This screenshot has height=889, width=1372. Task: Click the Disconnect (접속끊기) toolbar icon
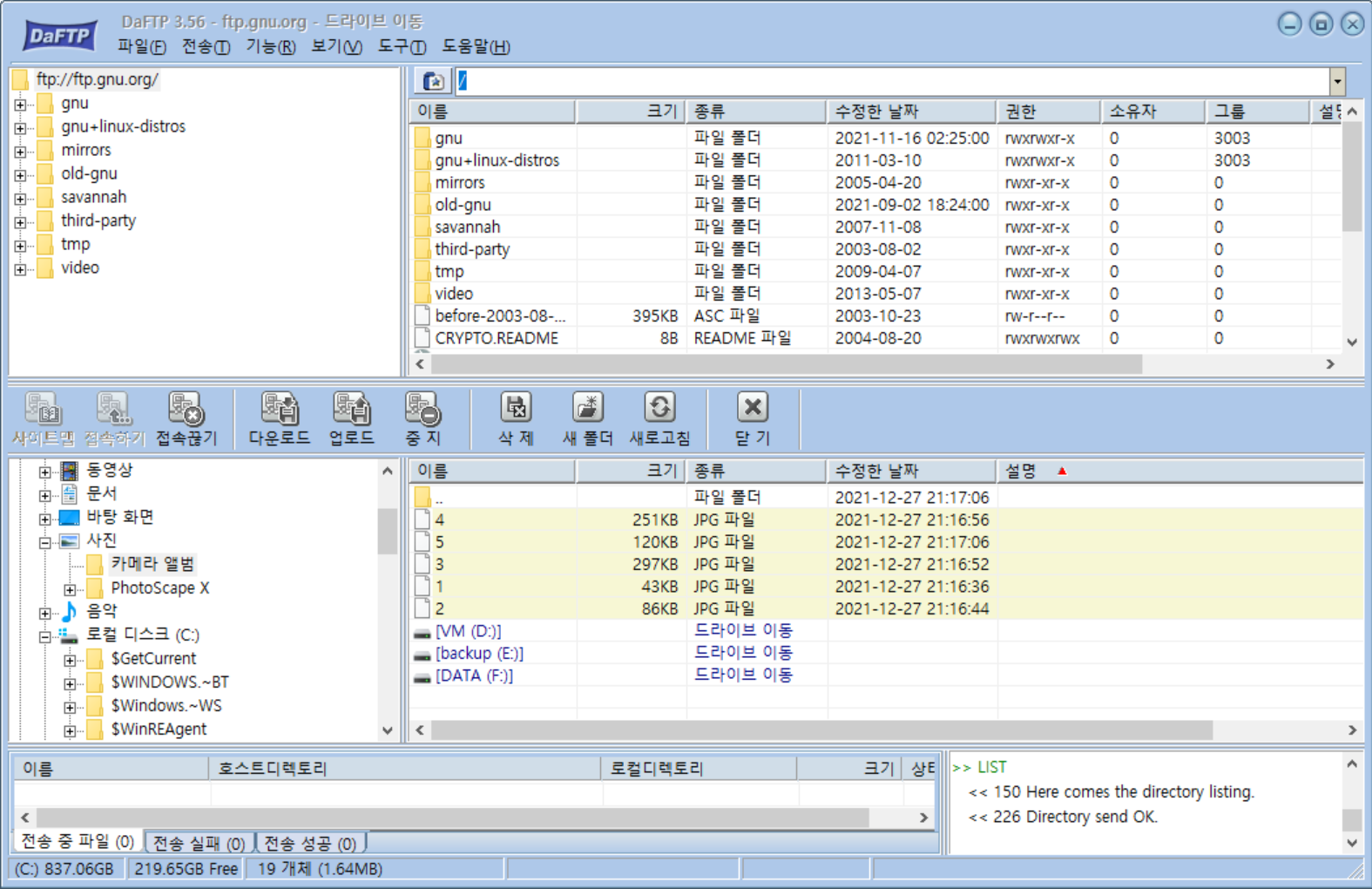click(186, 408)
